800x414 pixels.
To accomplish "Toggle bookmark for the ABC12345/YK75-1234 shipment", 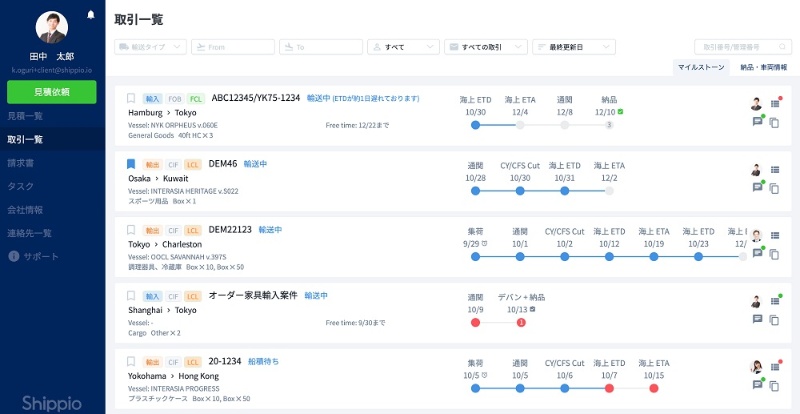I will pyautogui.click(x=131, y=98).
